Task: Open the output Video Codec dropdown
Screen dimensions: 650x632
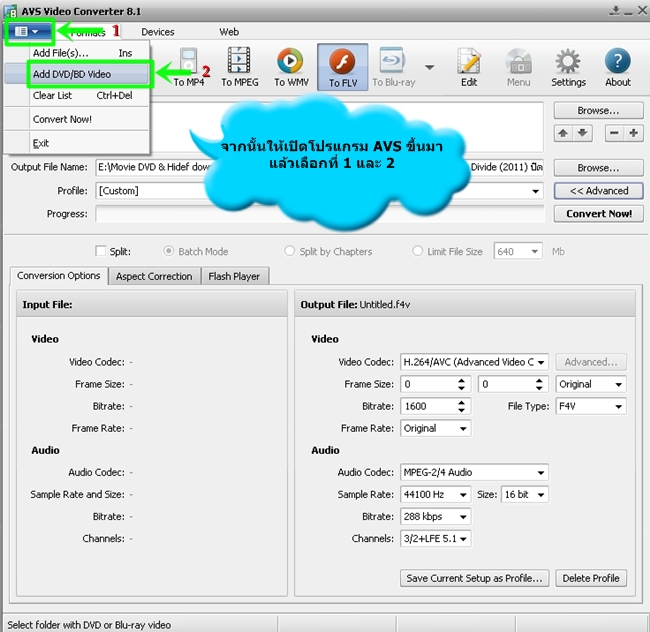Action: point(474,362)
